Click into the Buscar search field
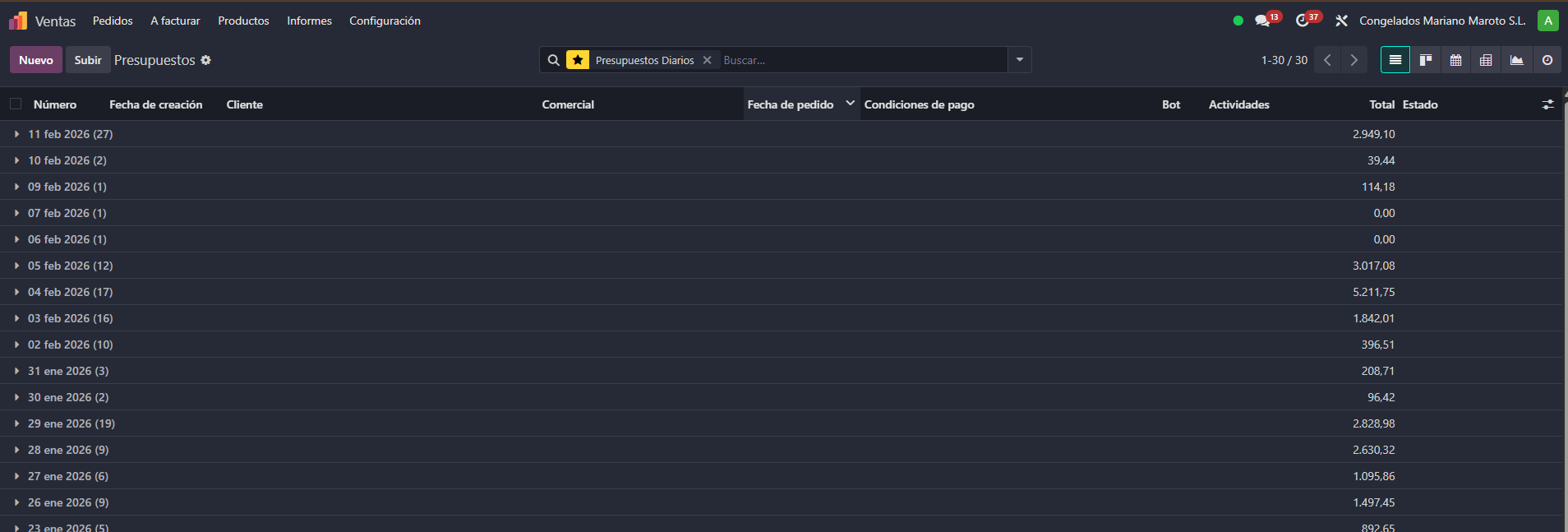Viewport: 1568px width, 532px height. tap(863, 60)
